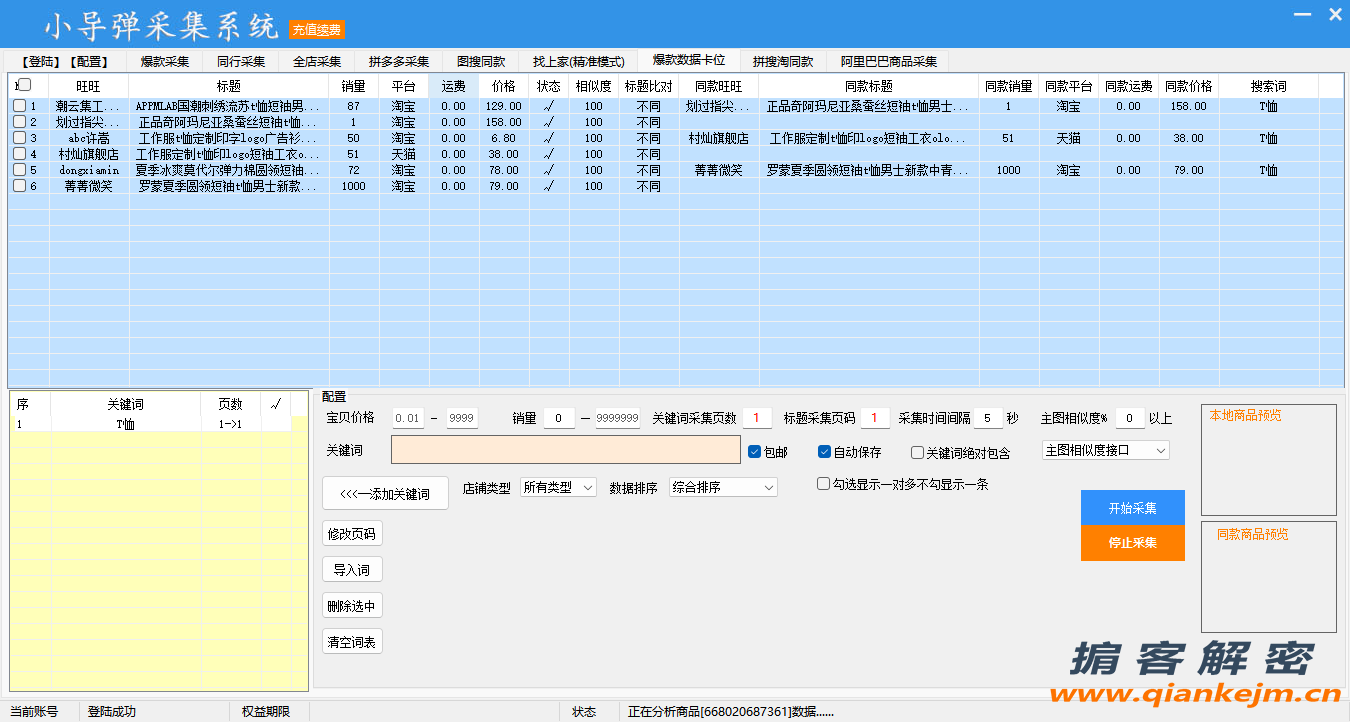
Task: Switch to the 爆款采集 tab
Action: [164, 61]
